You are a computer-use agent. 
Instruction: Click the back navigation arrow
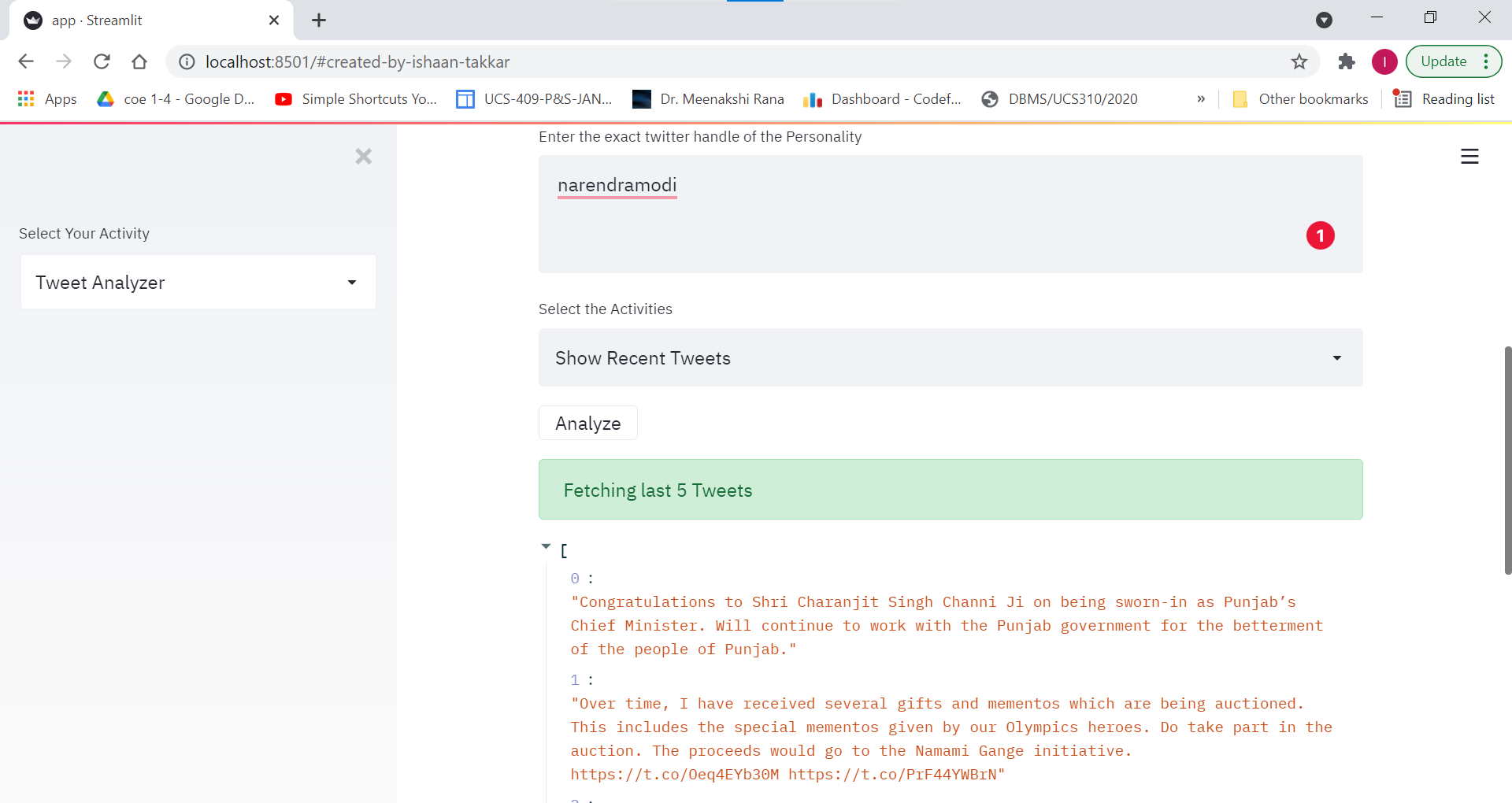coord(26,61)
